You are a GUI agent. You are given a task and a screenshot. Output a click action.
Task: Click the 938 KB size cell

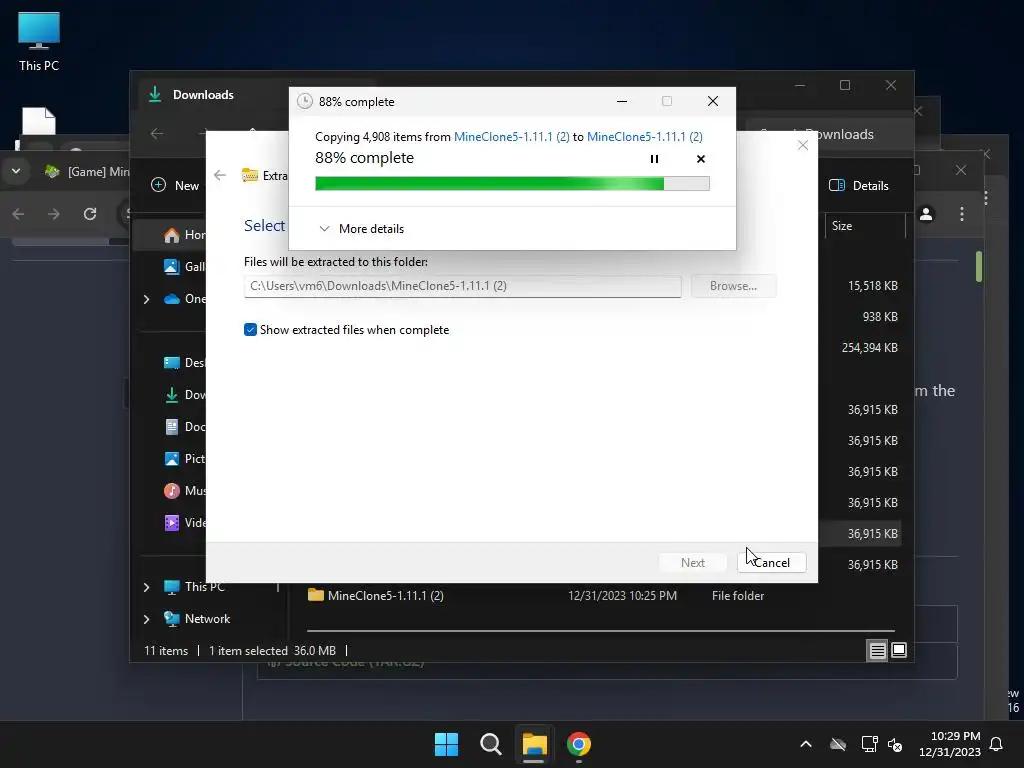click(x=880, y=317)
